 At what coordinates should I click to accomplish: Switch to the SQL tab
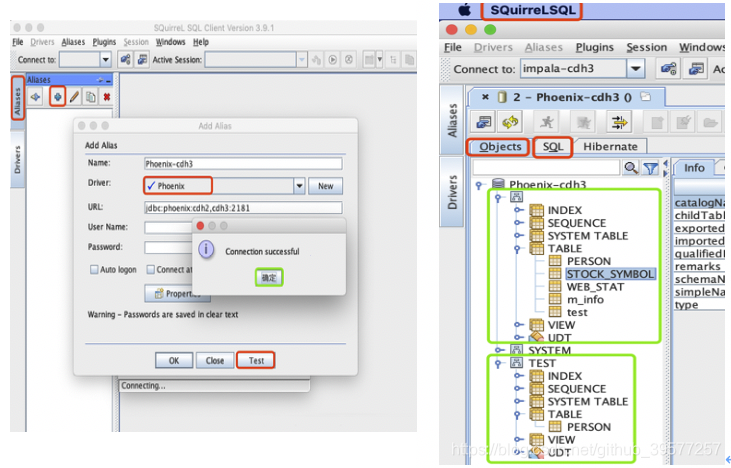pyautogui.click(x=553, y=146)
